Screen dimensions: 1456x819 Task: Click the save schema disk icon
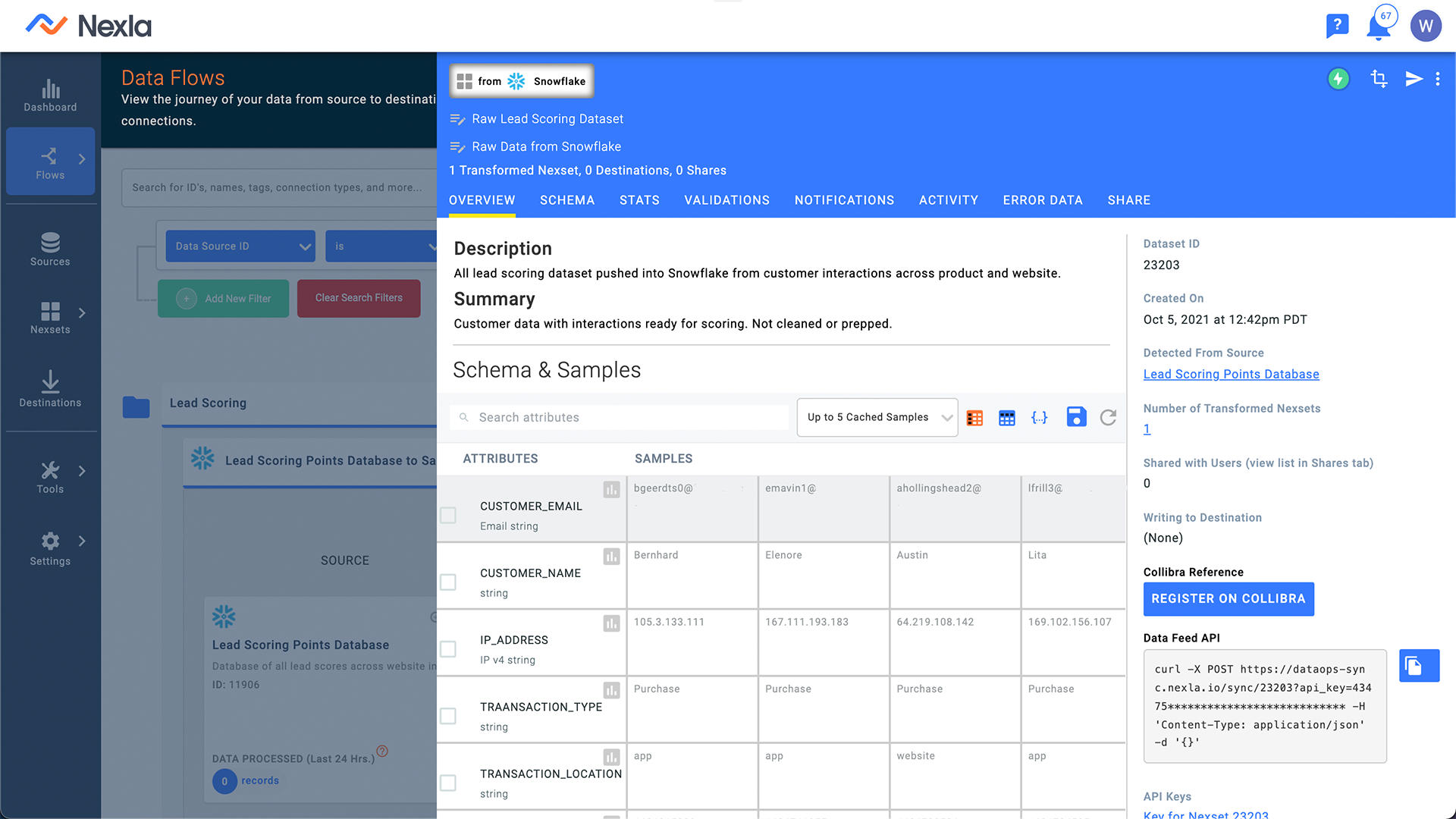(x=1076, y=417)
